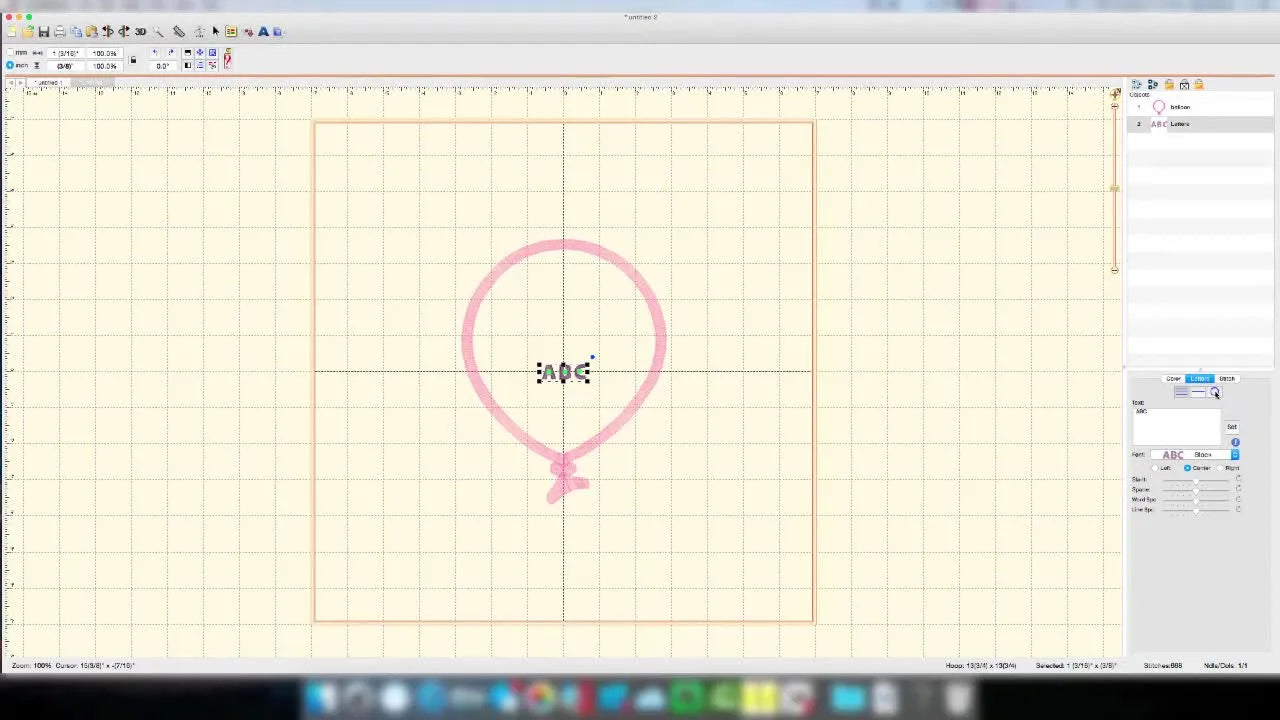Switch to the Stitch tab

tap(1227, 379)
